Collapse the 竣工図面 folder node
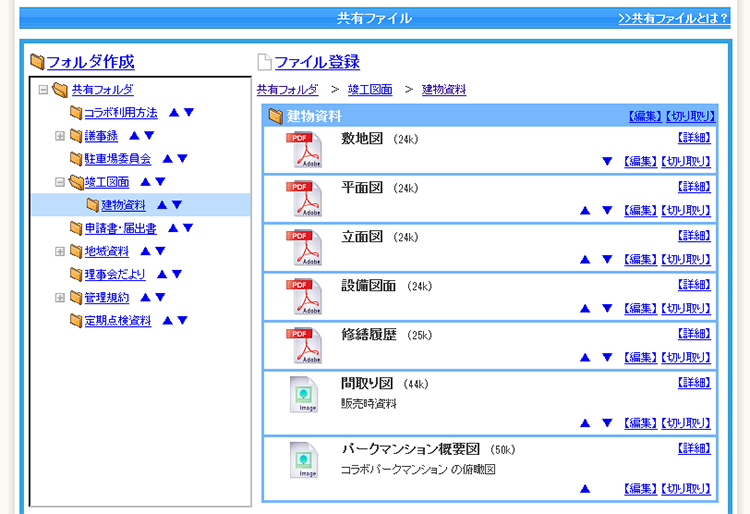 [60, 182]
